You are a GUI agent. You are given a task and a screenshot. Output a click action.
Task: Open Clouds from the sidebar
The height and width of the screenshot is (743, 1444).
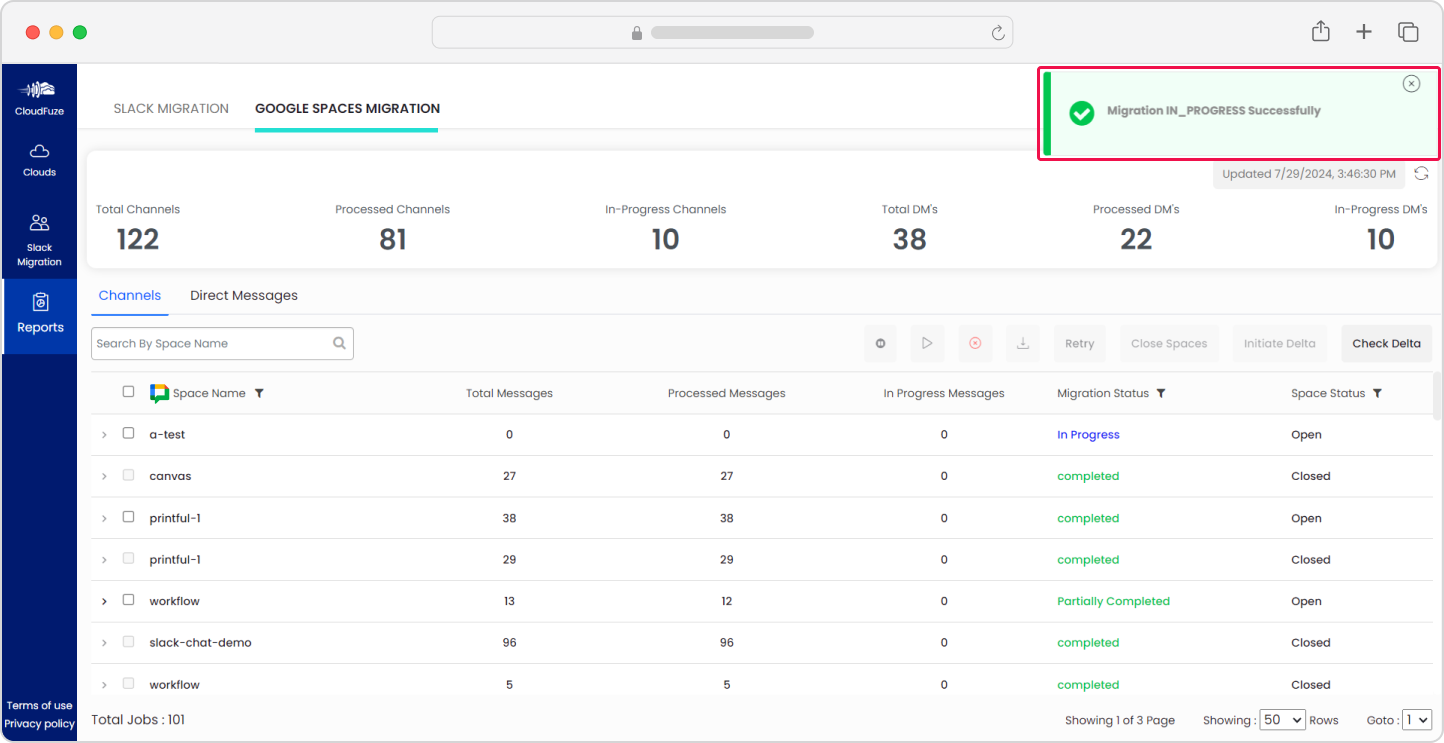(40, 160)
